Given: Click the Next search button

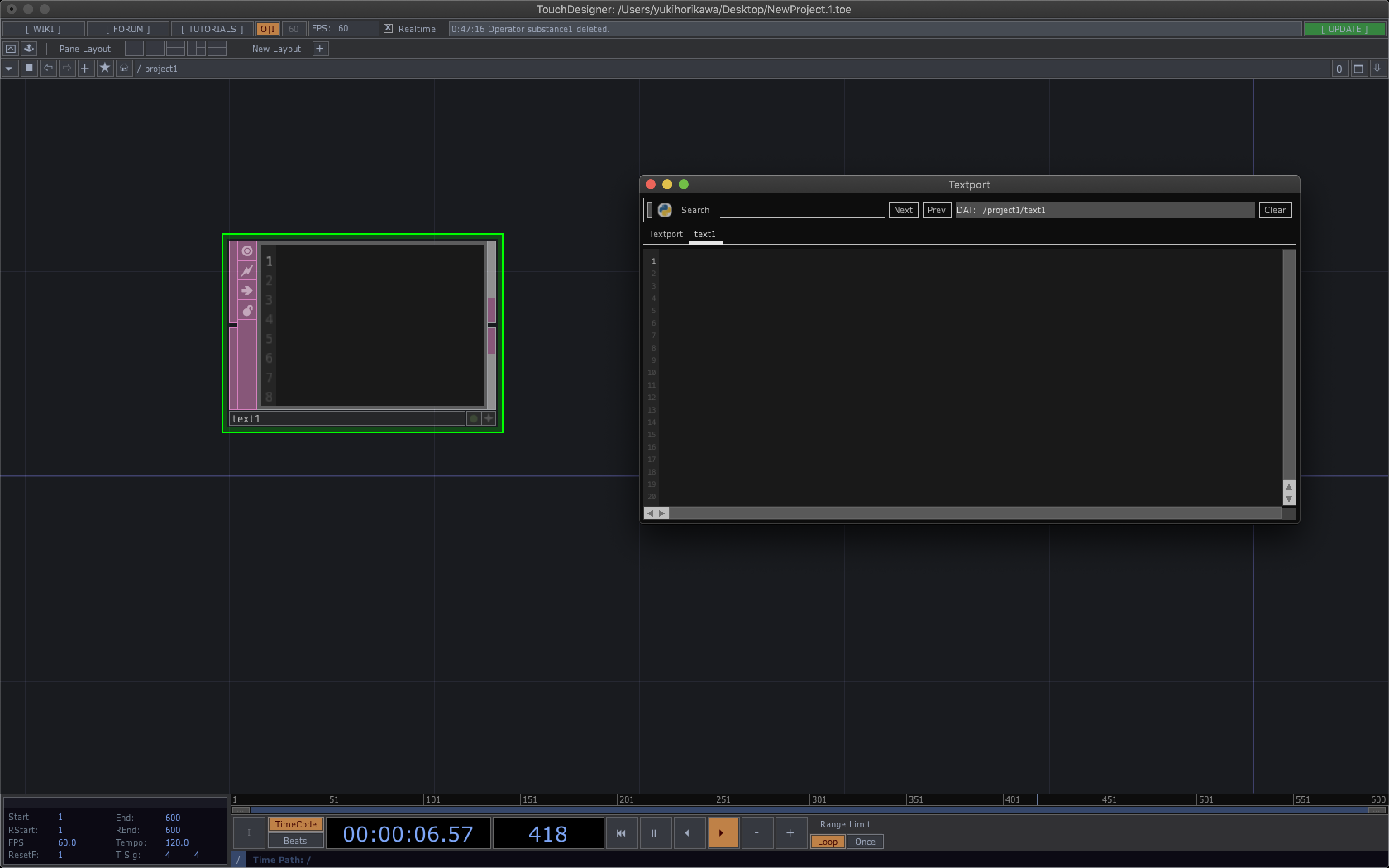Looking at the screenshot, I should click(x=903, y=210).
